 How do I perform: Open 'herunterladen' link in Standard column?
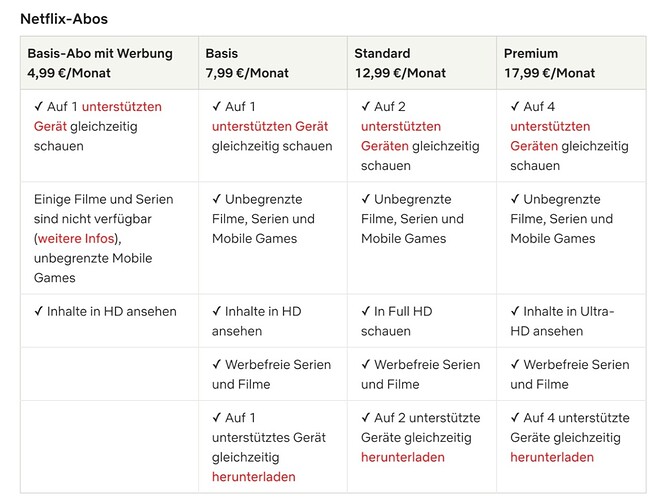[x=403, y=457]
